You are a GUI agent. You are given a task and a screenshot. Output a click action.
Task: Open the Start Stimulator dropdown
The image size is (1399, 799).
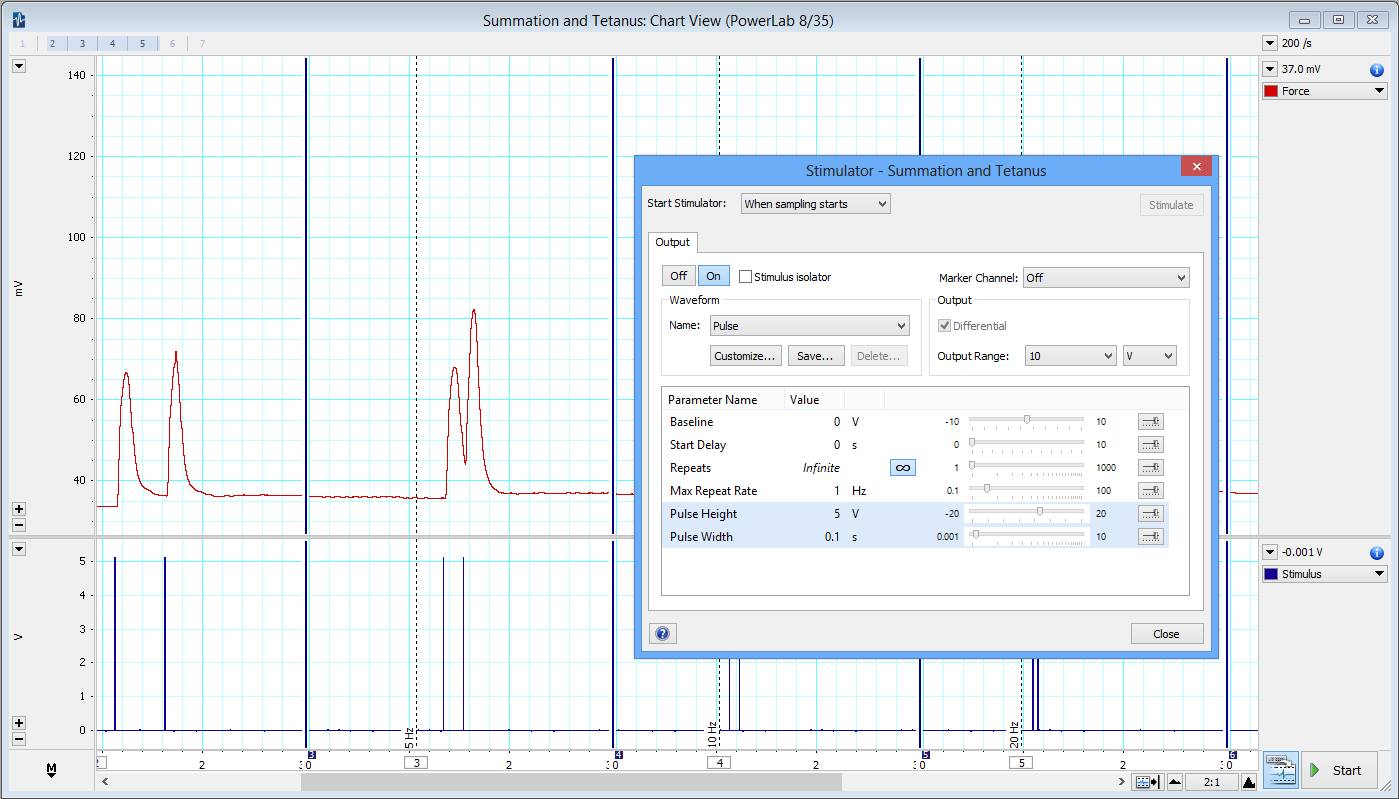(x=814, y=203)
